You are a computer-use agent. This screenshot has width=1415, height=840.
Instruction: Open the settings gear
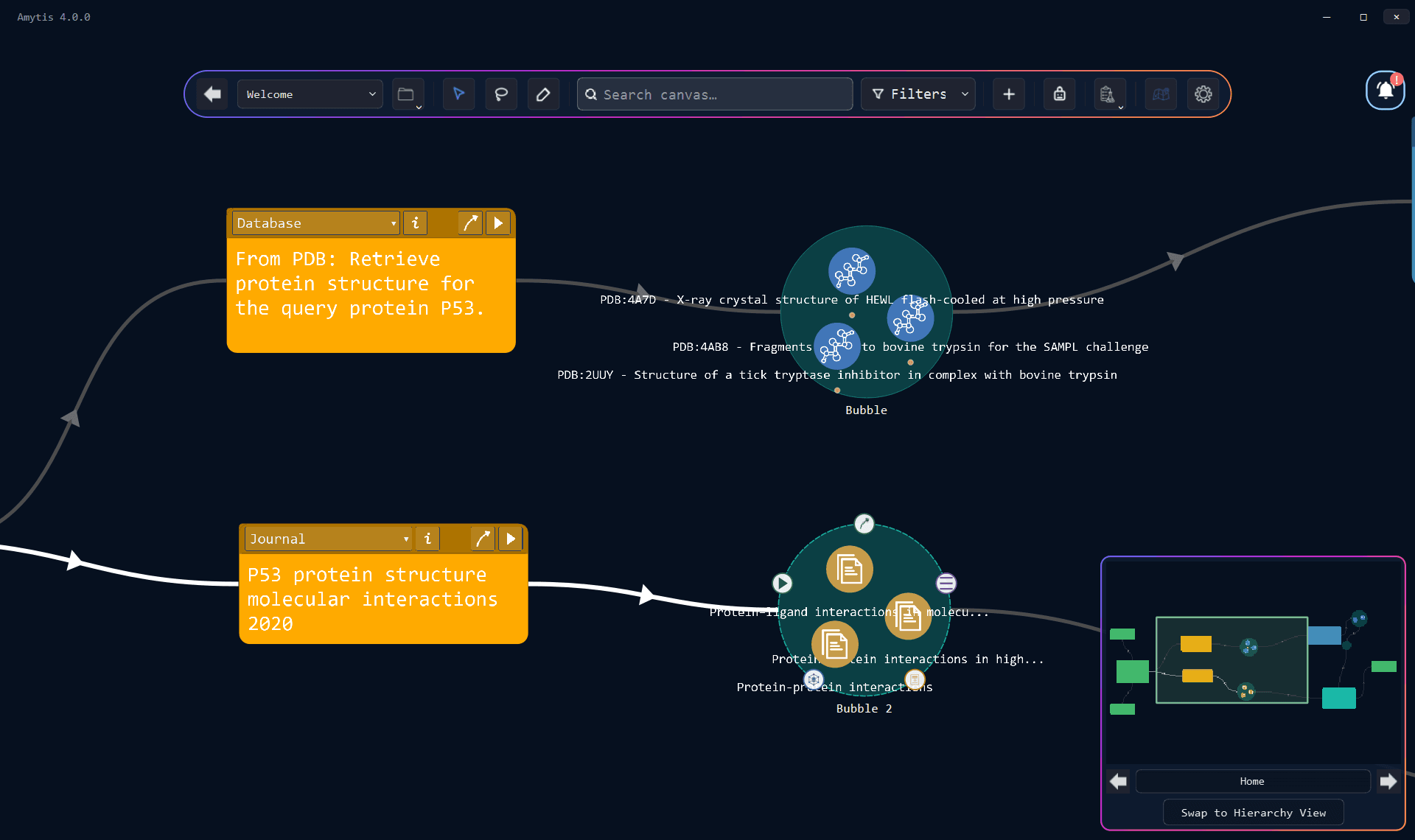tap(1203, 94)
